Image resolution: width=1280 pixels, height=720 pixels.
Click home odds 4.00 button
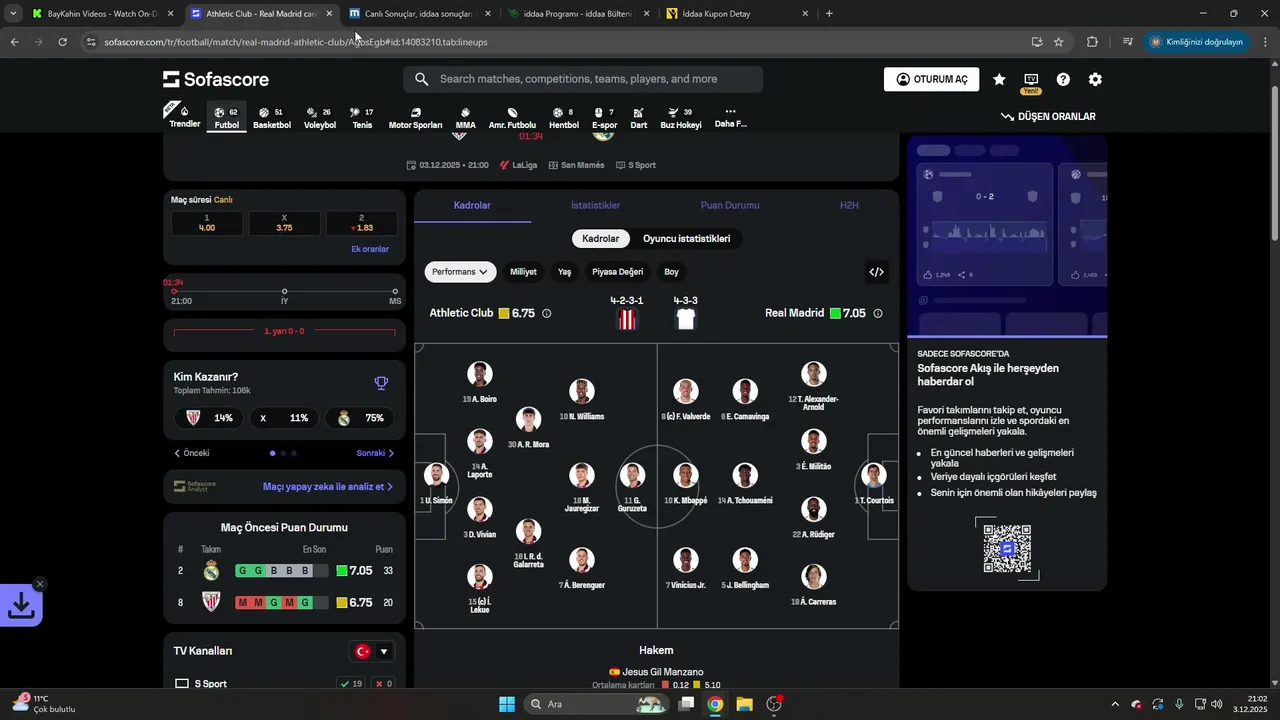click(x=207, y=223)
